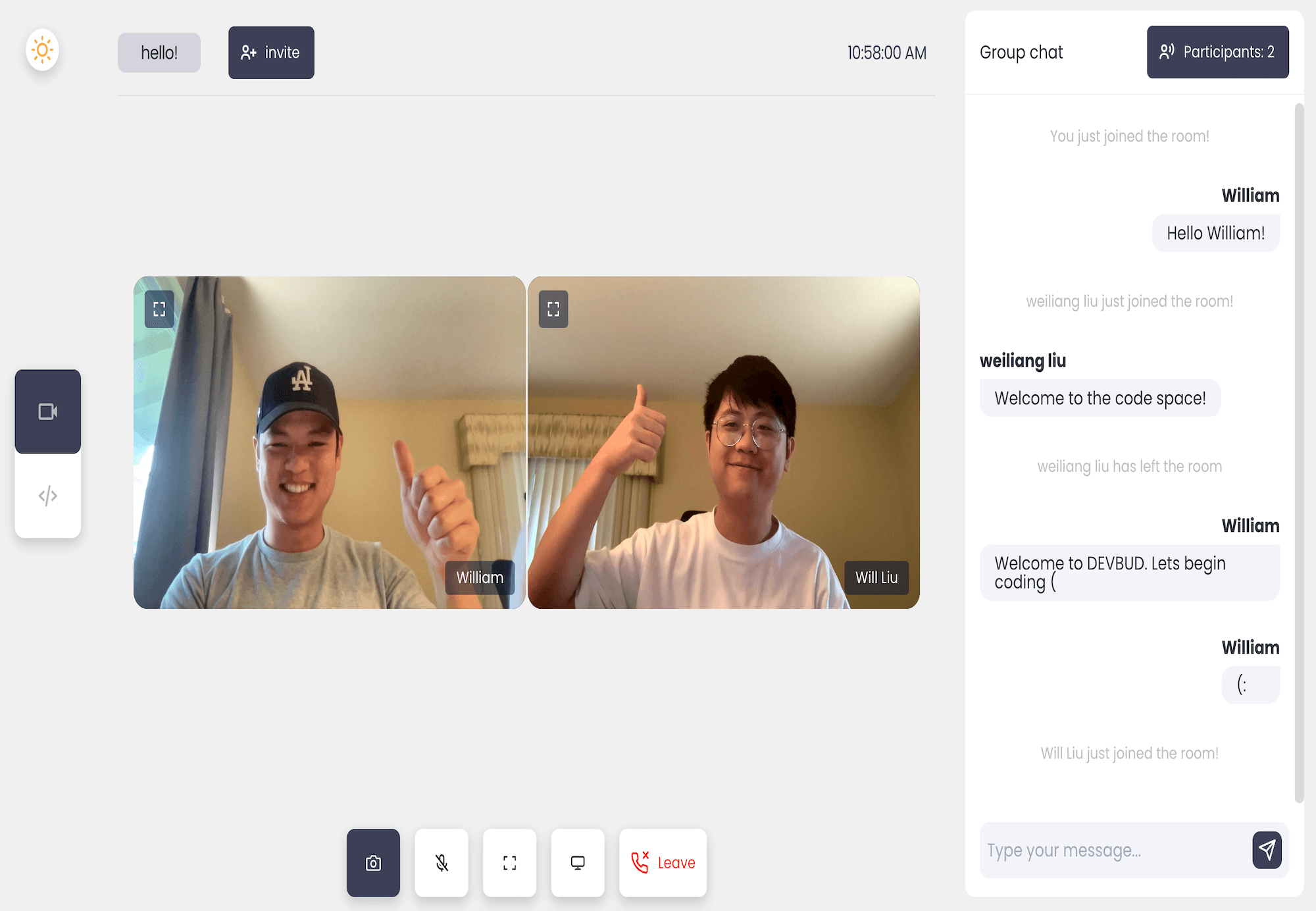Open the Participants: 2 list
The height and width of the screenshot is (911, 1316).
1217,52
